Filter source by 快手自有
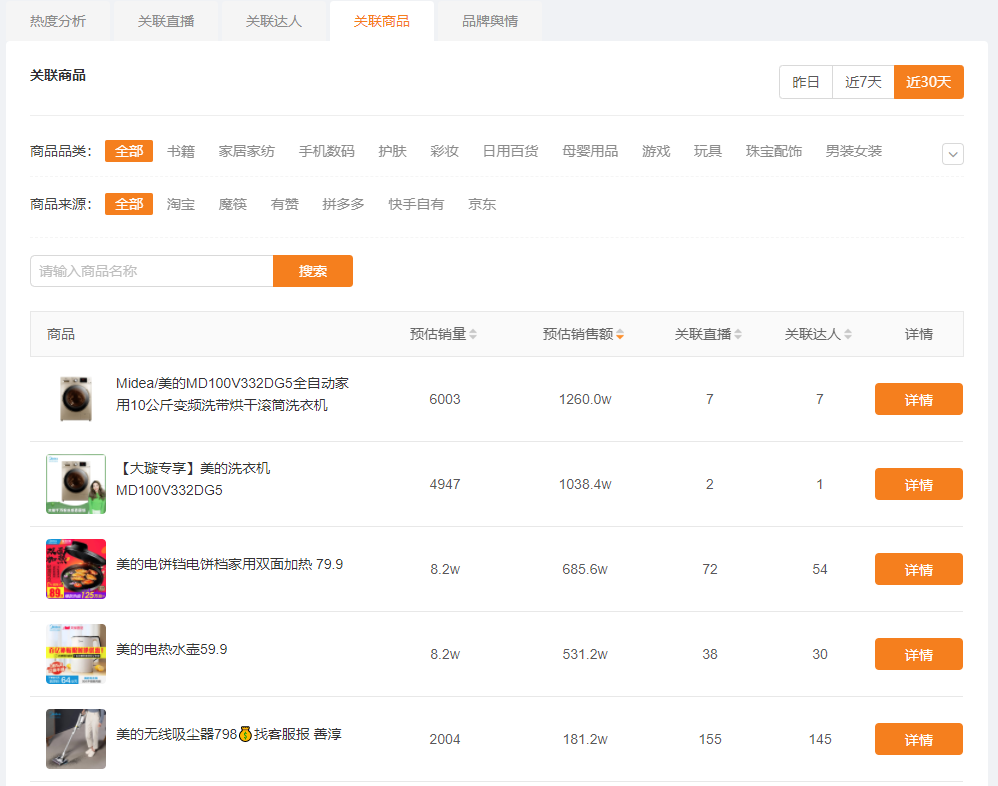Viewport: 998px width, 786px height. click(416, 204)
